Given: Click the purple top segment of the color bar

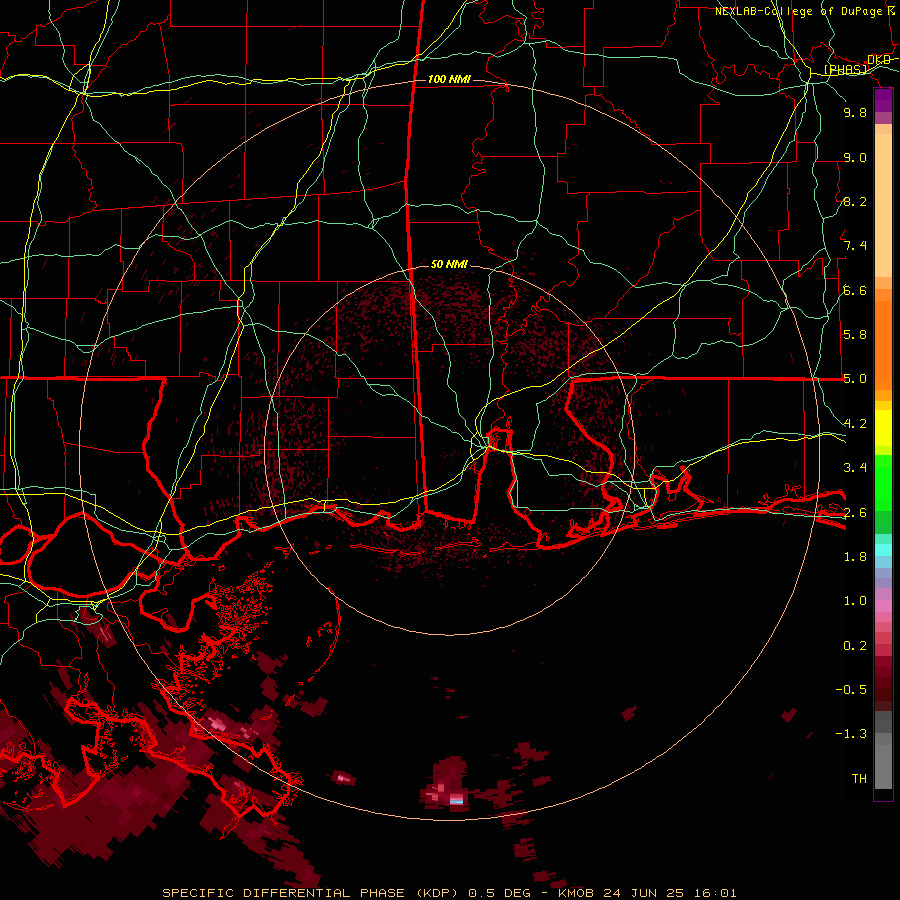Looking at the screenshot, I should pos(883,100).
